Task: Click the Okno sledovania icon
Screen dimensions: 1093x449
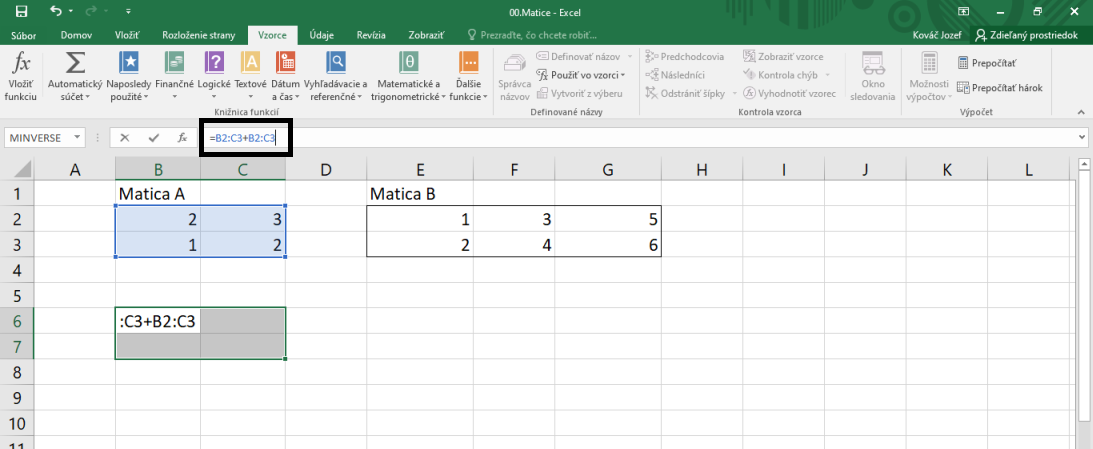Action: pos(873,66)
